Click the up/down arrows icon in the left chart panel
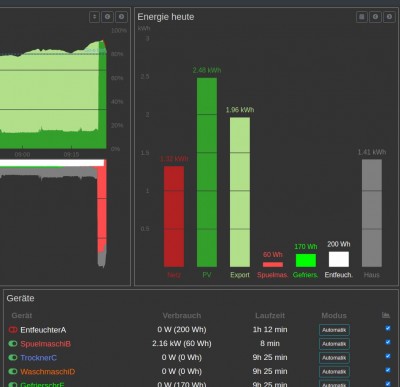The image size is (400, 387). coord(94,17)
